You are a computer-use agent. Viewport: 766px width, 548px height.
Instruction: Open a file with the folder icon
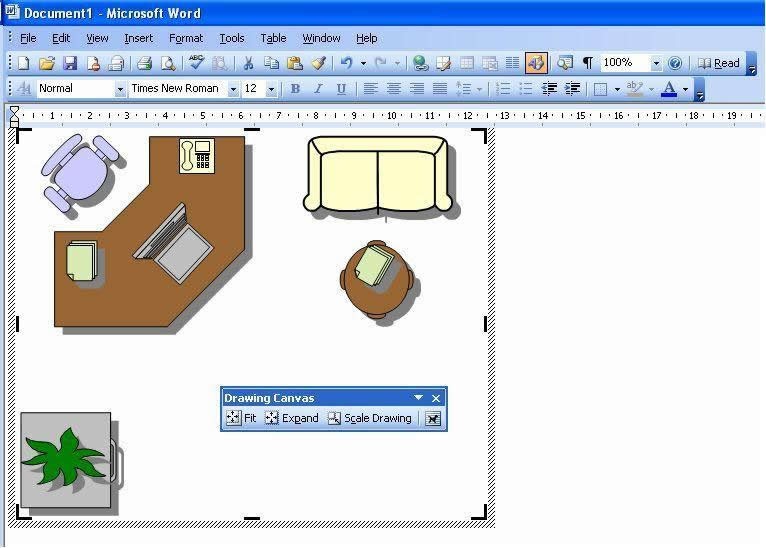47,63
